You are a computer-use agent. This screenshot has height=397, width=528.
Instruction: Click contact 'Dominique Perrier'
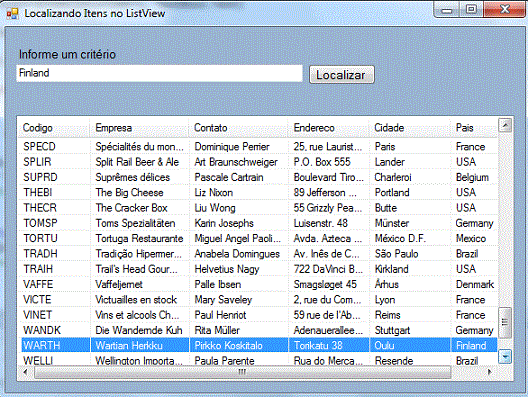click(x=232, y=147)
